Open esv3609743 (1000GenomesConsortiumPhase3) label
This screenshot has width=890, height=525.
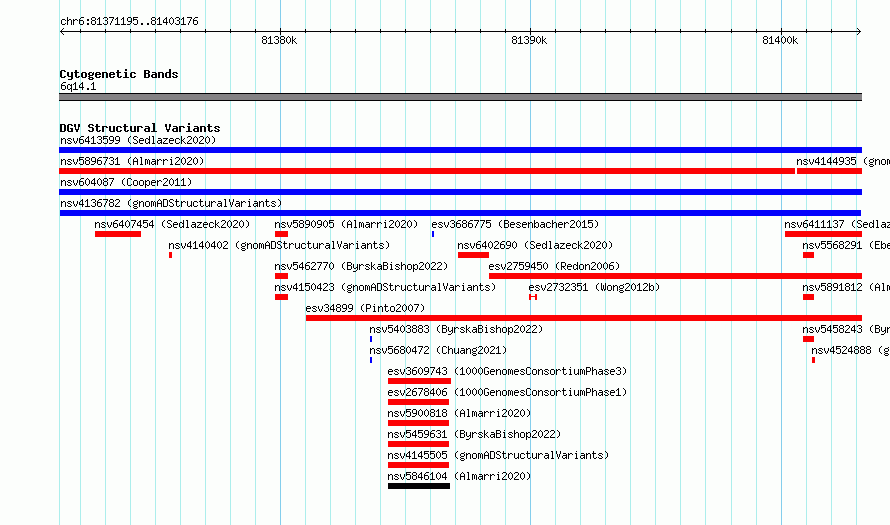[x=507, y=371]
